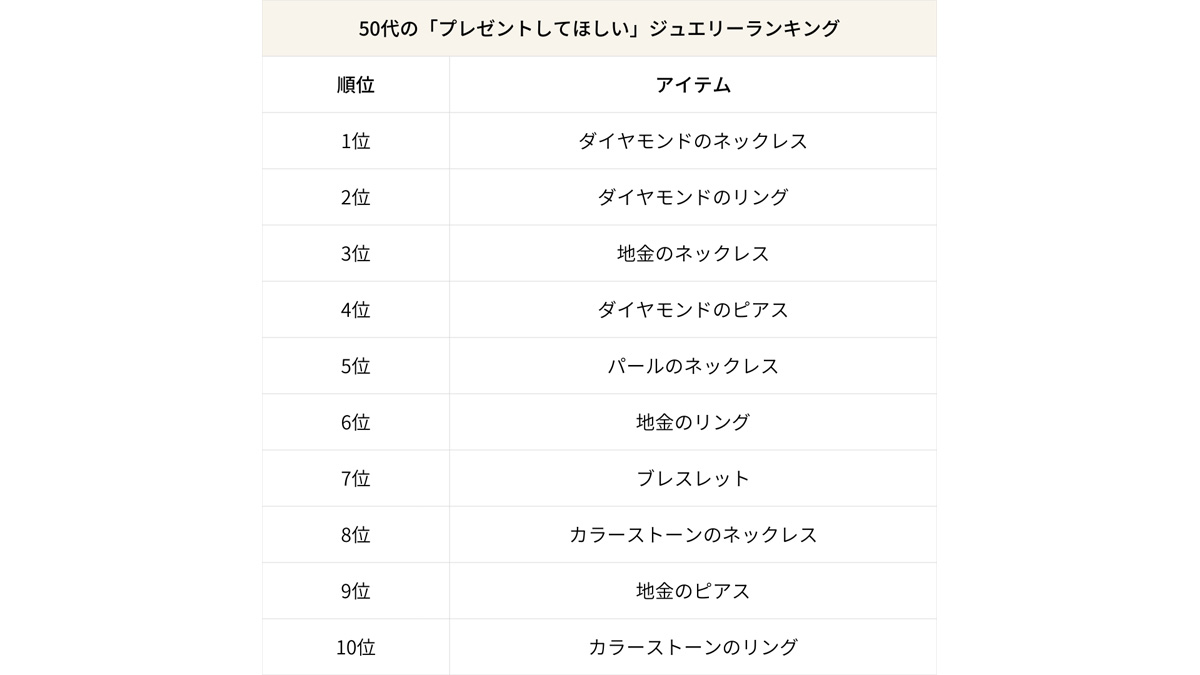Select the 10位 rank cell
Image resolution: width=1200 pixels, height=675 pixels.
pyautogui.click(x=356, y=647)
